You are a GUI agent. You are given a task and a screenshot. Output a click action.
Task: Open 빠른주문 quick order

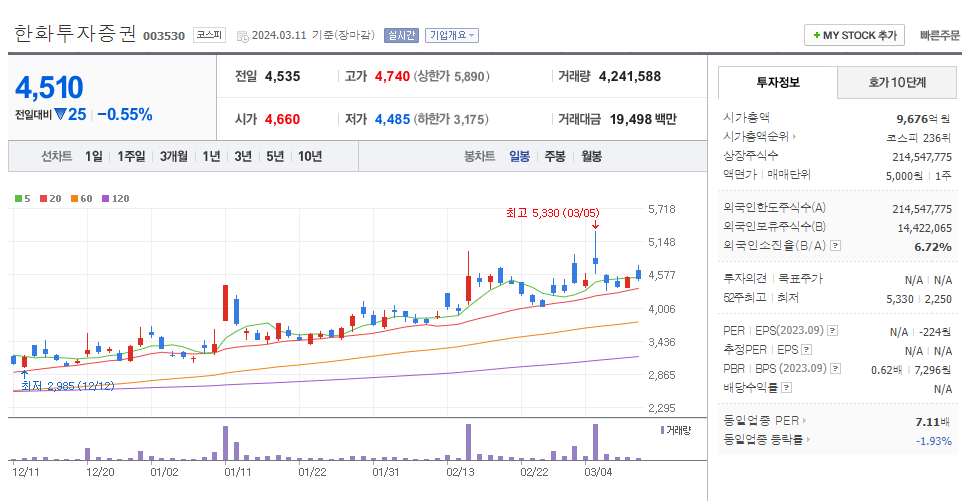pos(939,36)
